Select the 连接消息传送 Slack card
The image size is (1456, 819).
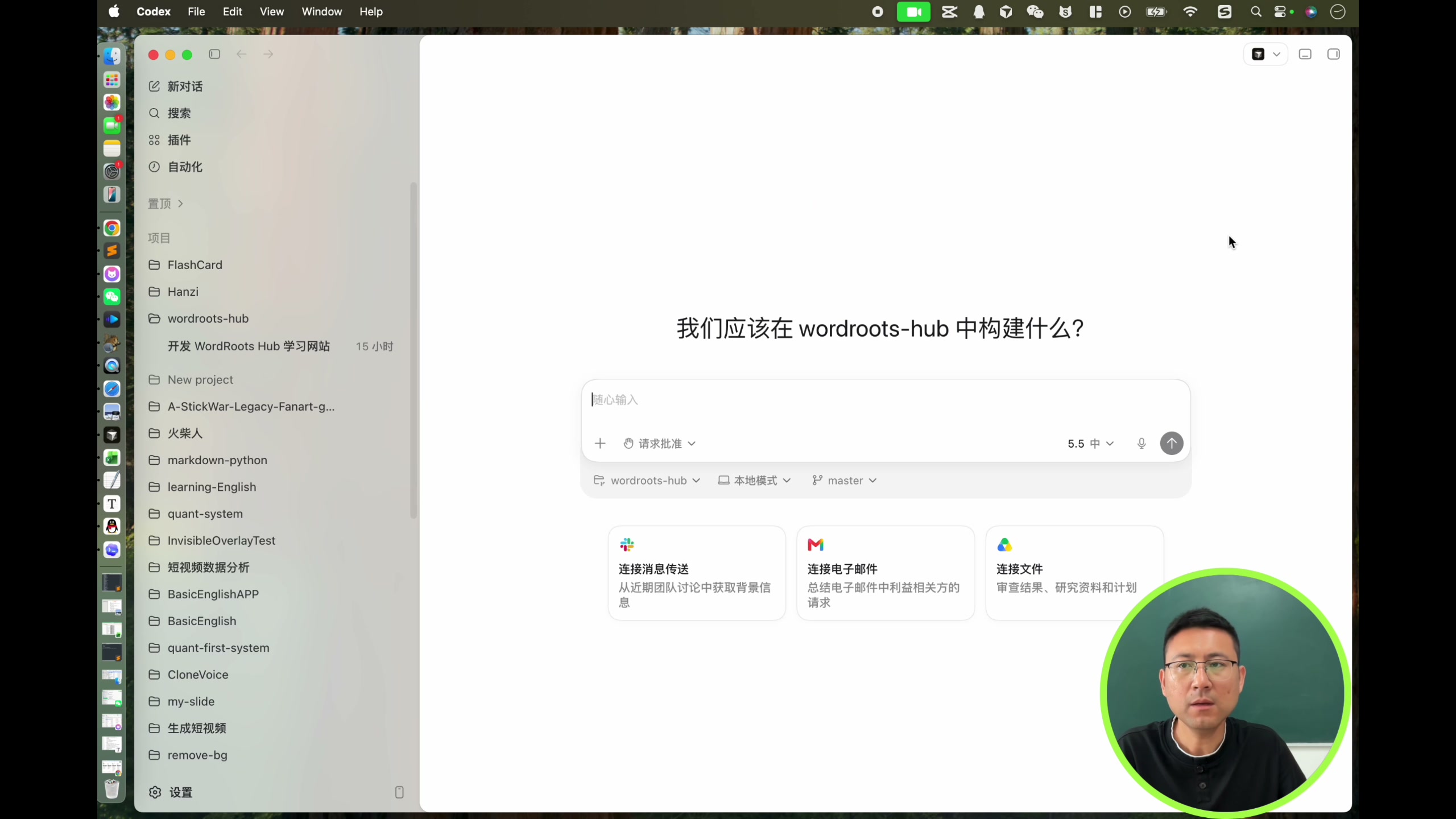[x=697, y=573]
